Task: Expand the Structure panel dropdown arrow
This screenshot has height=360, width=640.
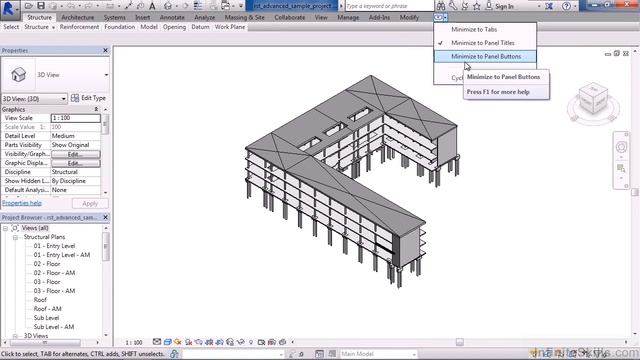Action: point(53,27)
